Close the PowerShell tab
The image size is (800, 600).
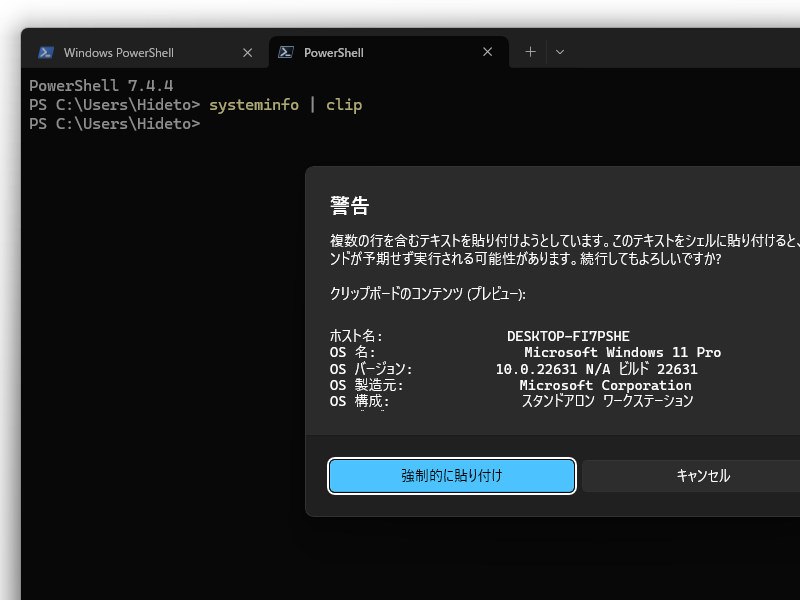[x=487, y=52]
